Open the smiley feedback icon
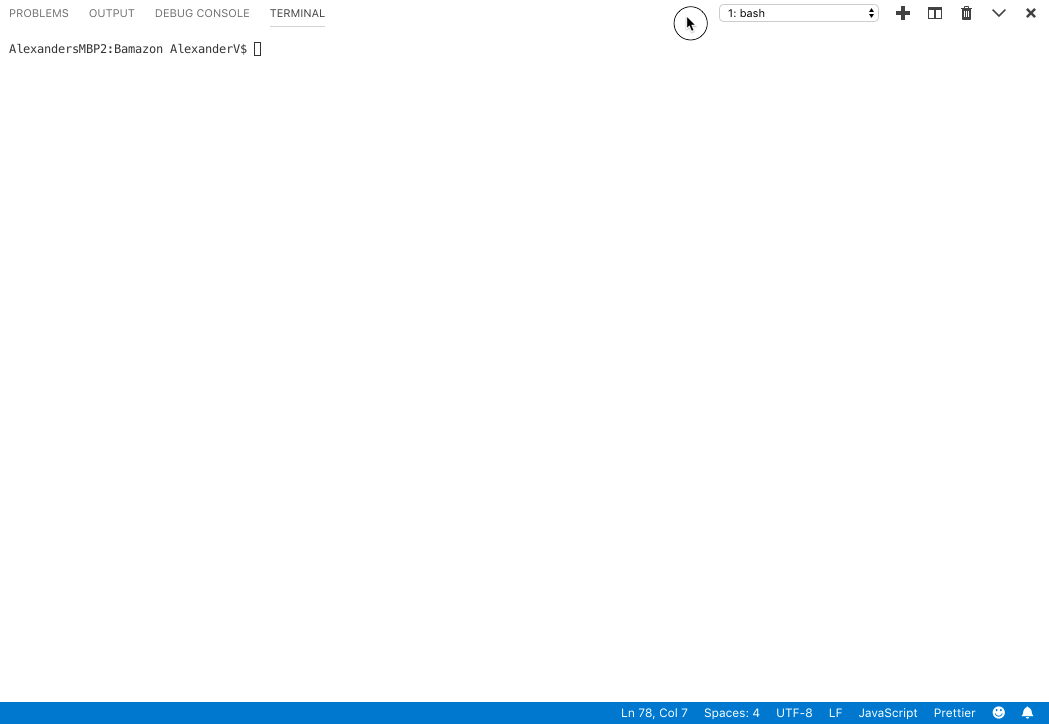This screenshot has height=724, width=1049. (x=999, y=713)
